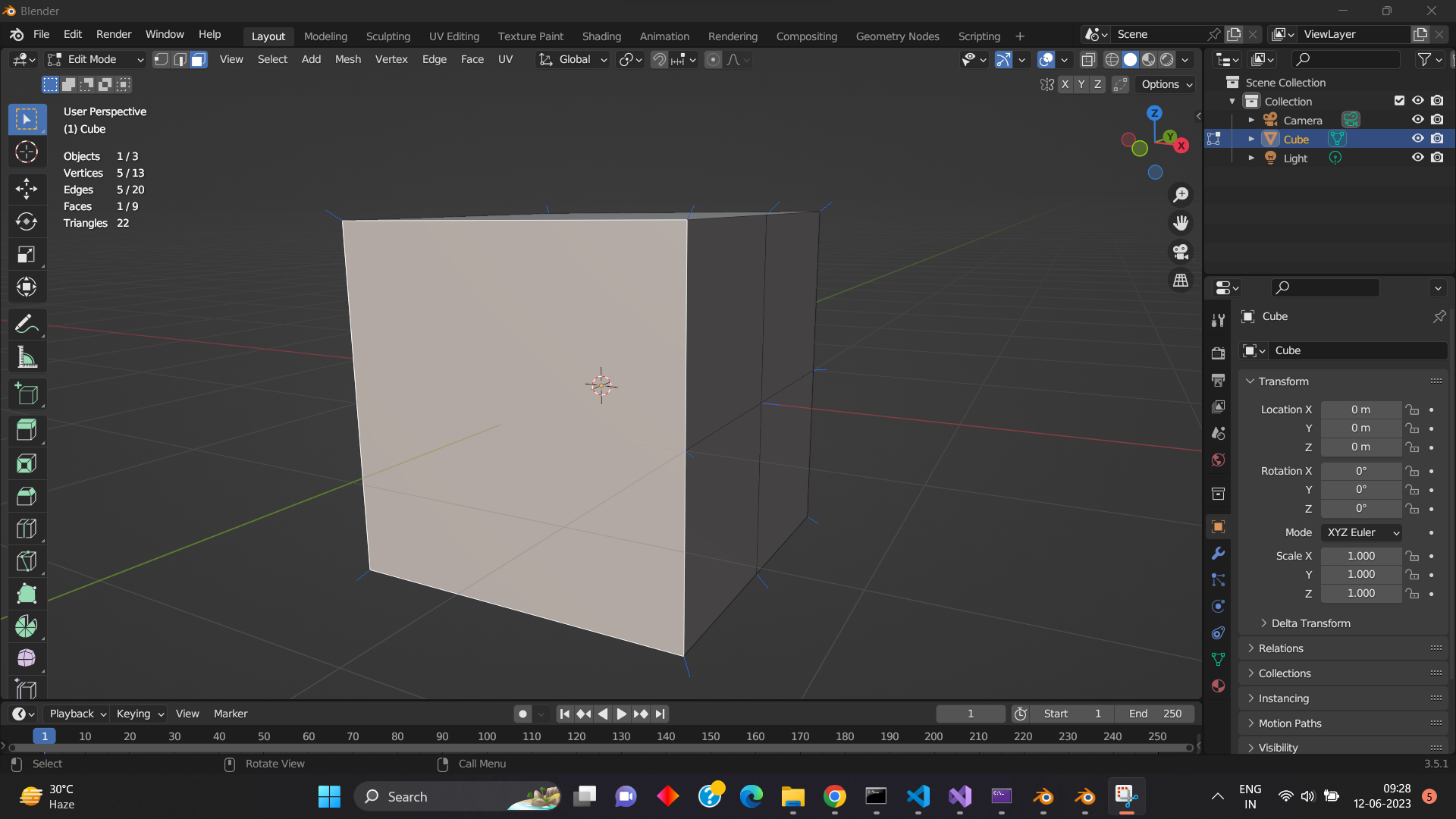Select the Annotate pencil tool
Image resolution: width=1456 pixels, height=819 pixels.
tap(27, 325)
